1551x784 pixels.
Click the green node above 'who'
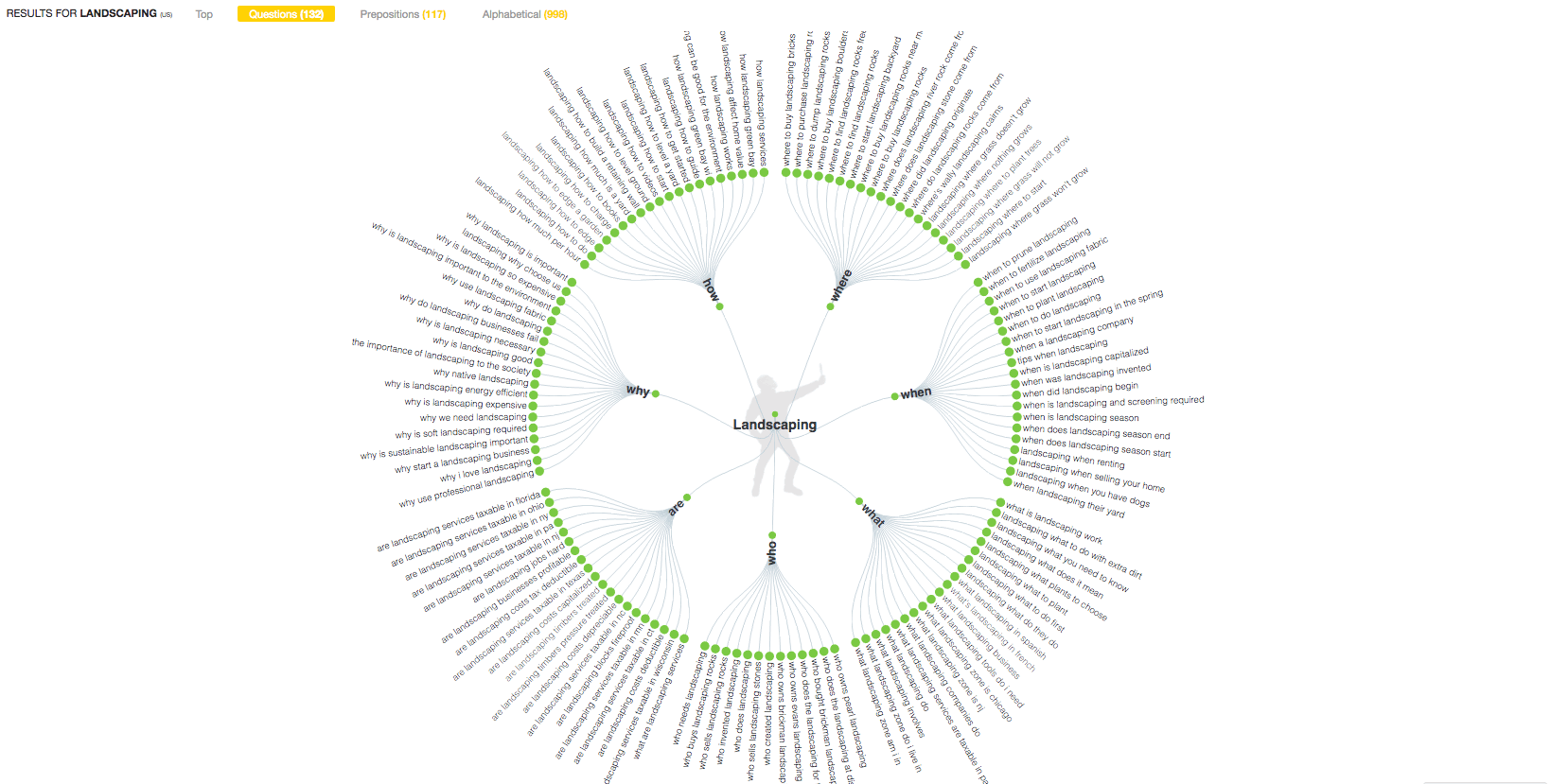click(772, 535)
